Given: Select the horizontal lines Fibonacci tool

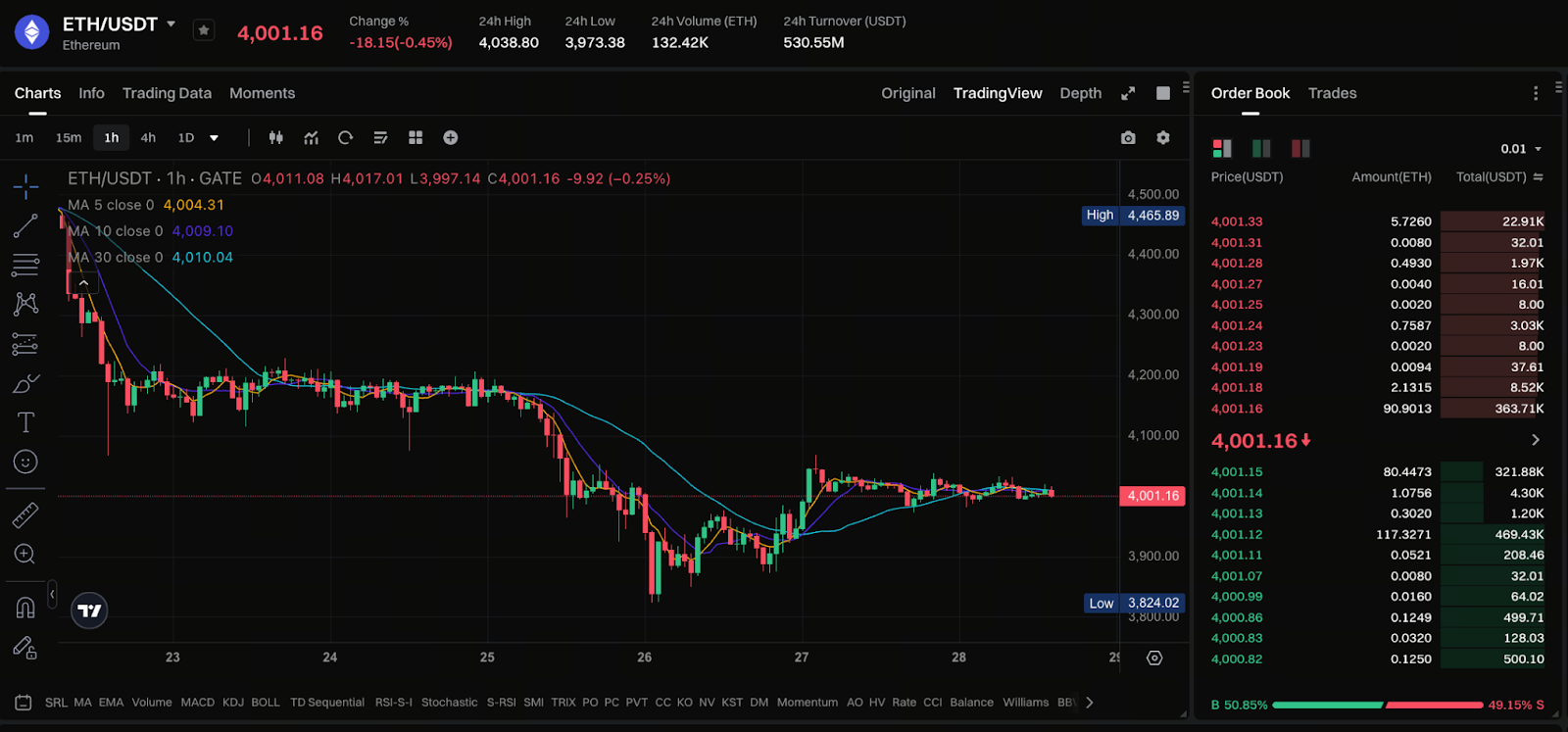Looking at the screenshot, I should (25, 265).
